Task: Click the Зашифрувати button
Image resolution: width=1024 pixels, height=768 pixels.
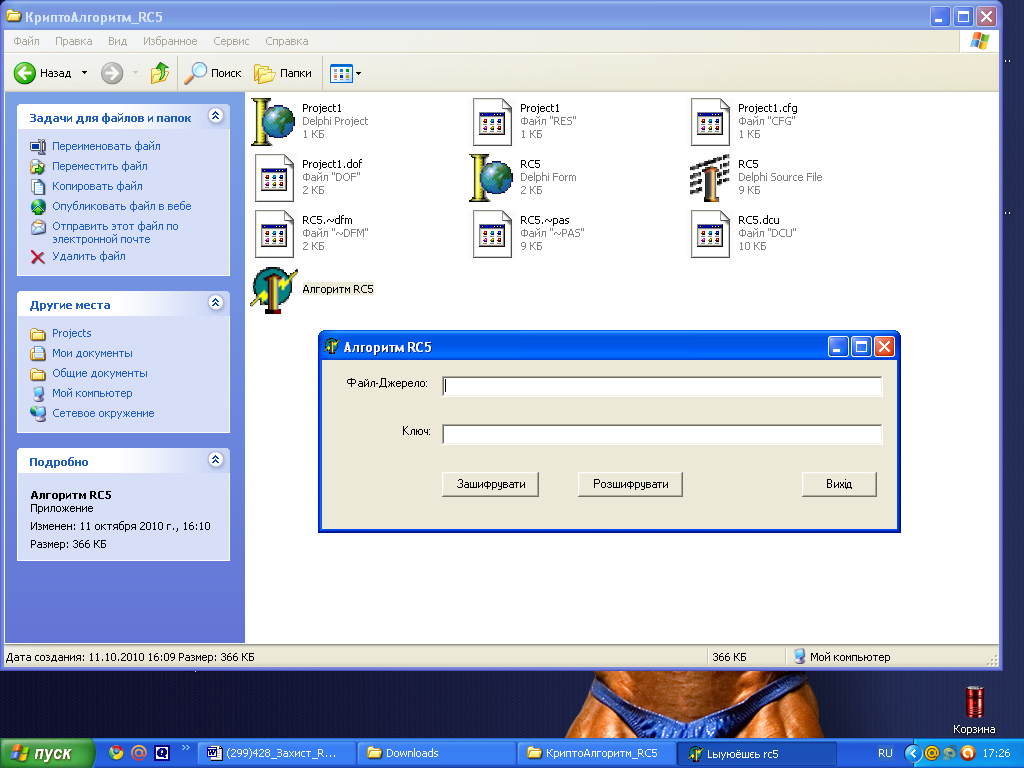Action: pyautogui.click(x=490, y=485)
